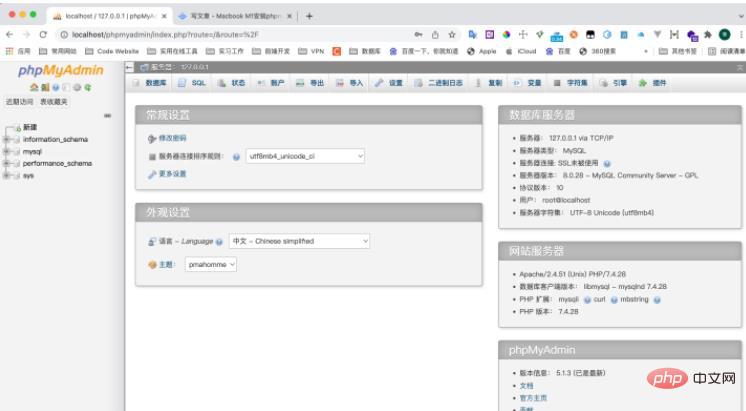Click the help icon after mysqli extension
746x411 pixels.
pos(587,300)
